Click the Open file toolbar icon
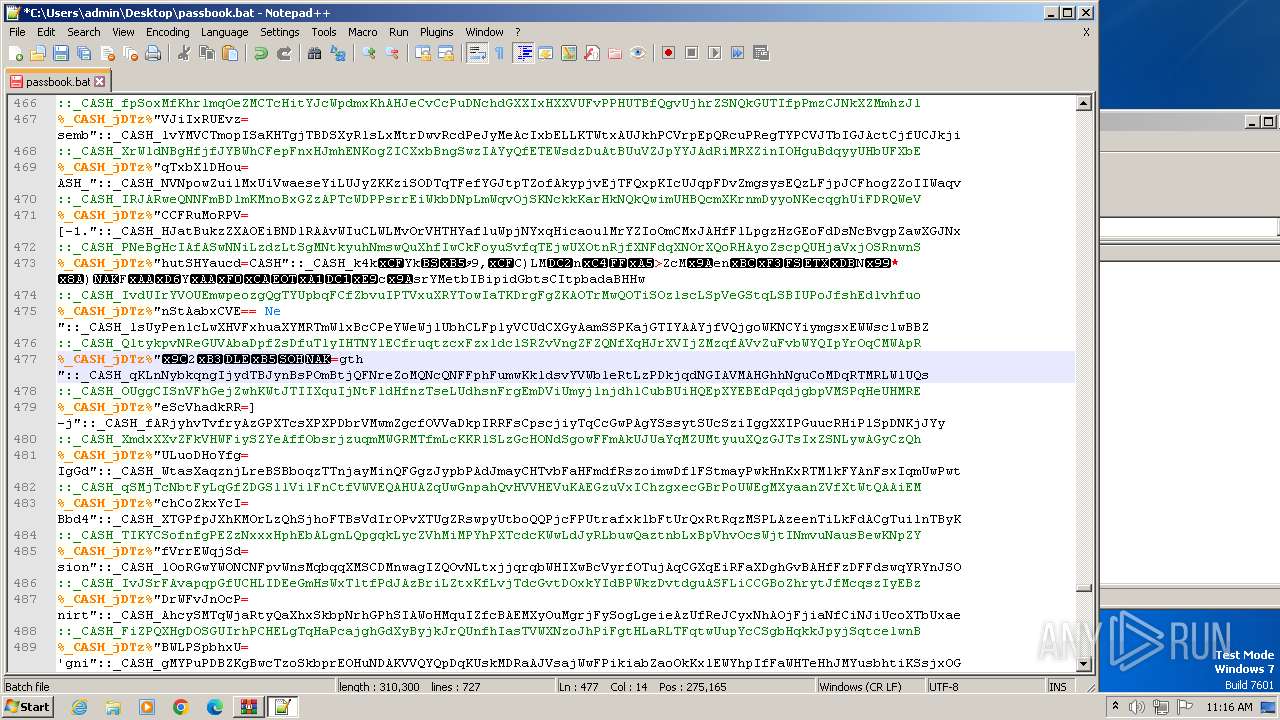Image resolution: width=1280 pixels, height=720 pixels. tap(38, 53)
